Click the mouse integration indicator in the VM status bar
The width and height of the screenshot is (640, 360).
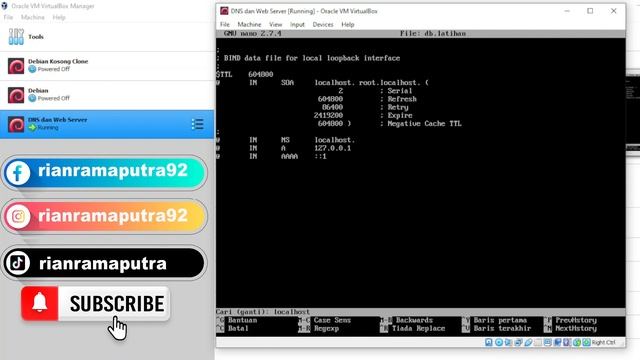577,342
